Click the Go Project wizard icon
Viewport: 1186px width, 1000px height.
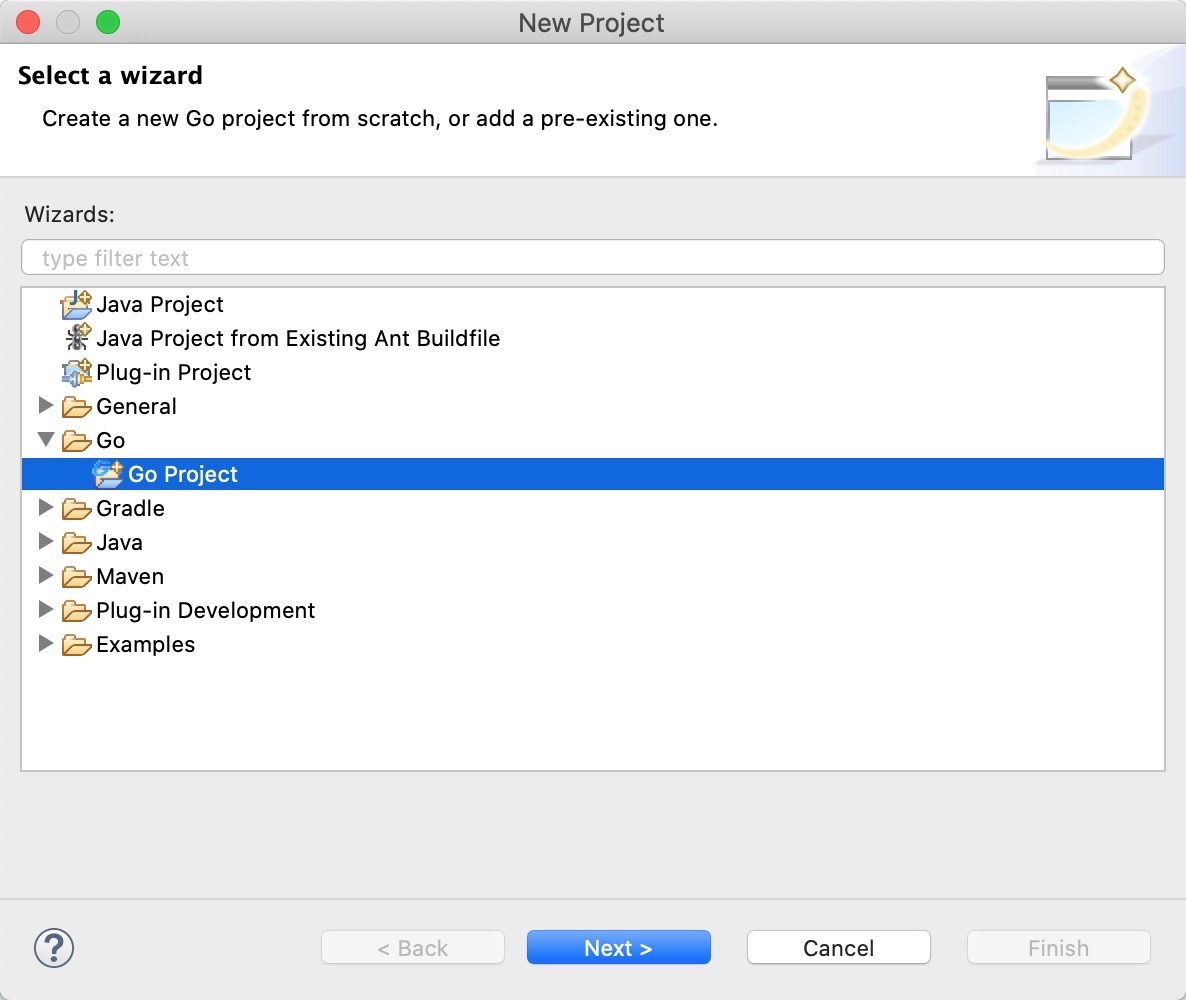(x=108, y=474)
